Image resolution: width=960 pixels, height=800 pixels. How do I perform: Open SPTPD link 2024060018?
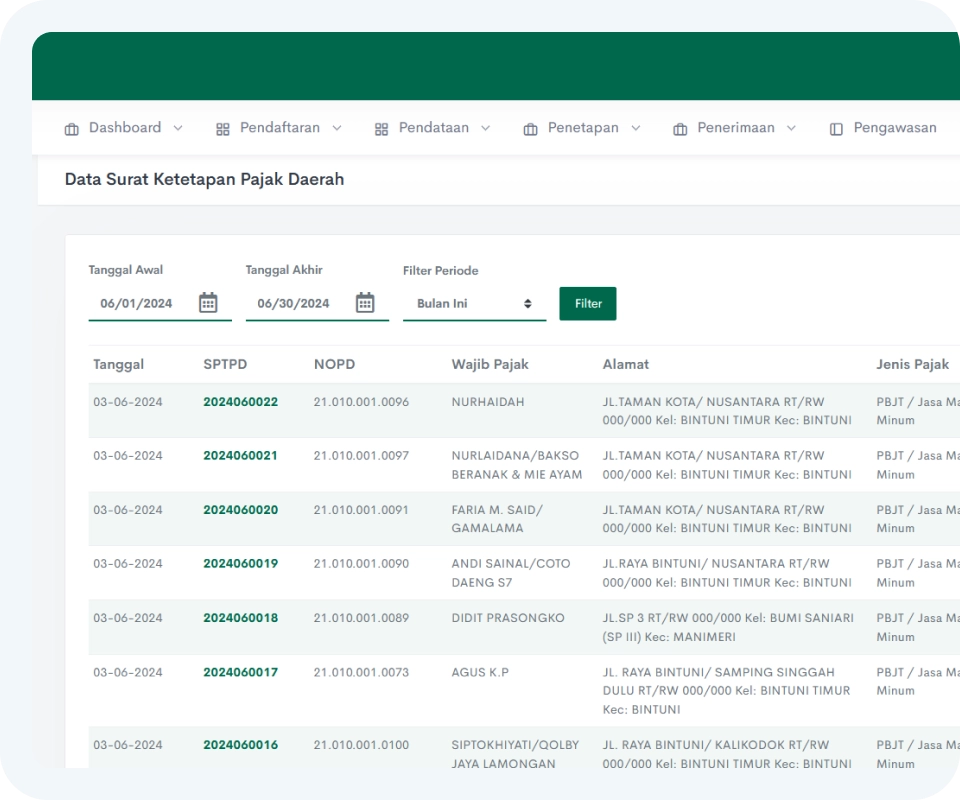pos(241,618)
